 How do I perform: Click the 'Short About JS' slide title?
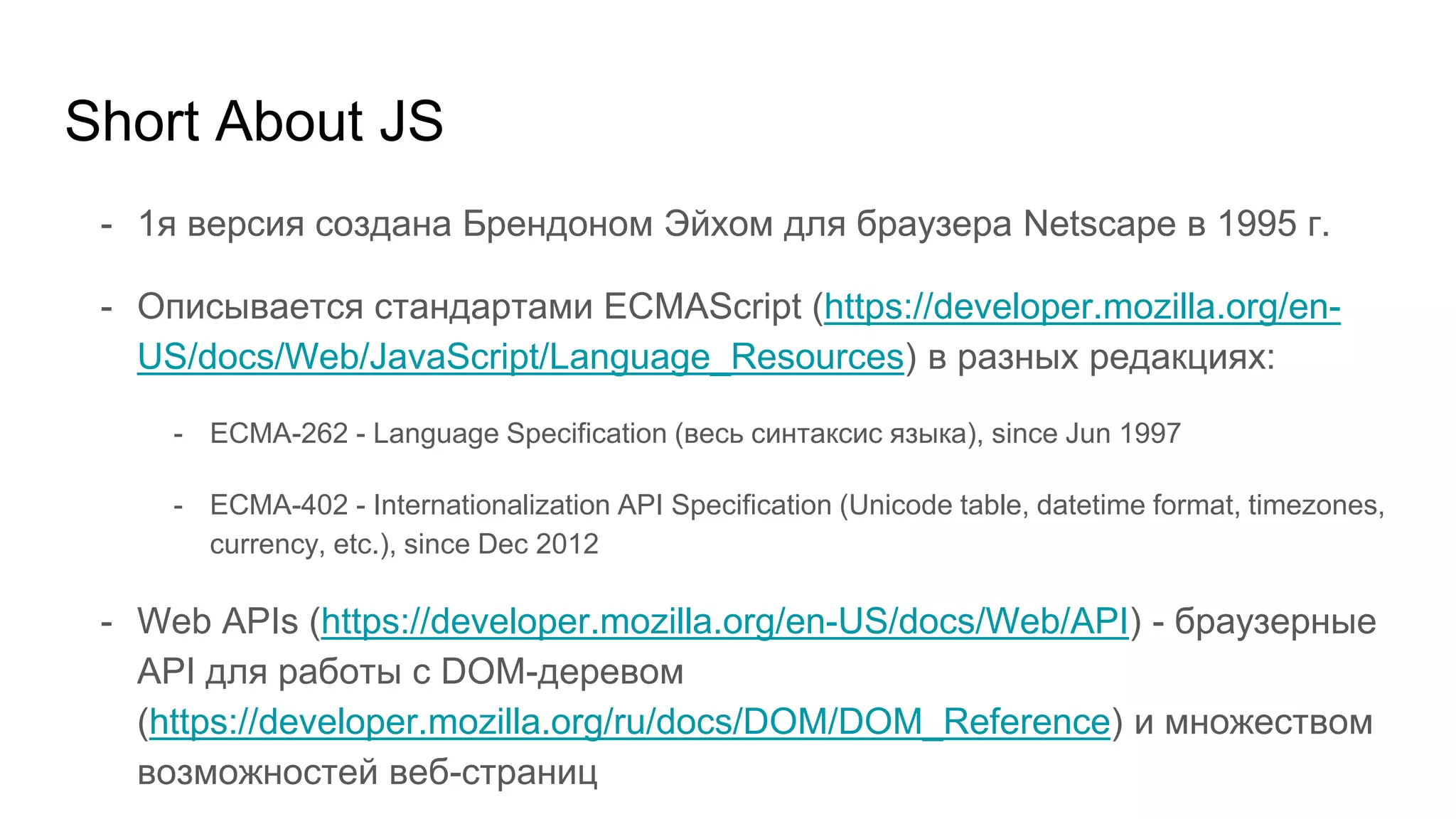254,121
